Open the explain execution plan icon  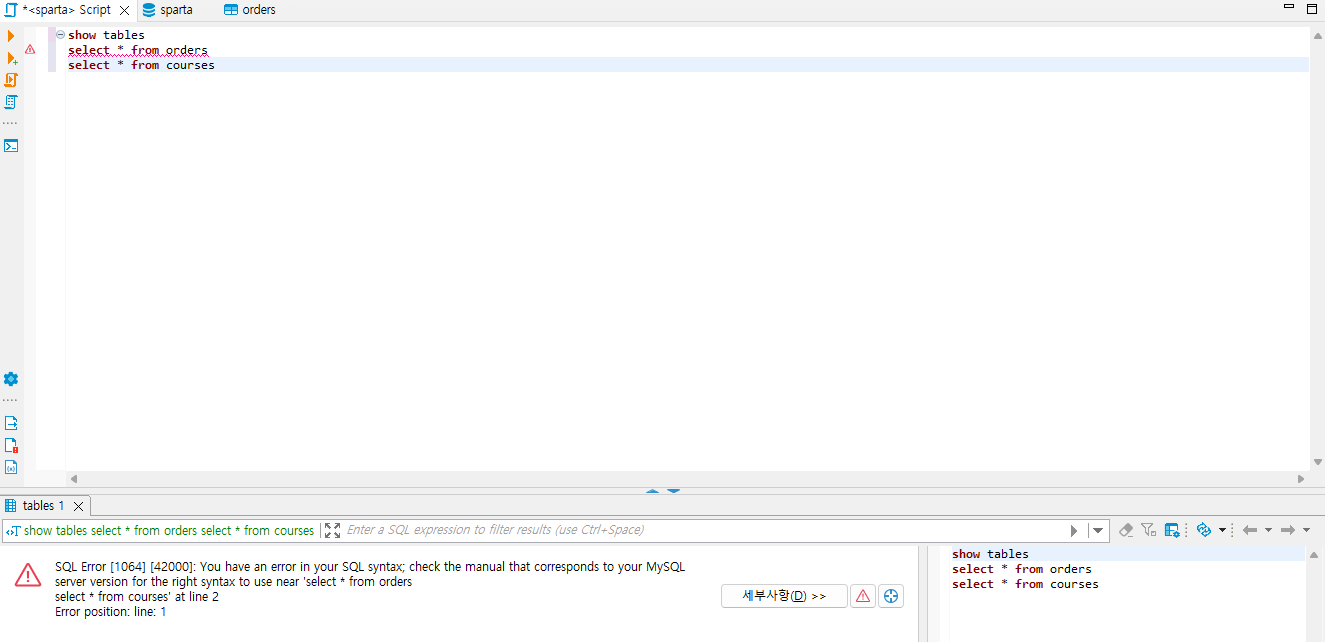click(x=11, y=102)
